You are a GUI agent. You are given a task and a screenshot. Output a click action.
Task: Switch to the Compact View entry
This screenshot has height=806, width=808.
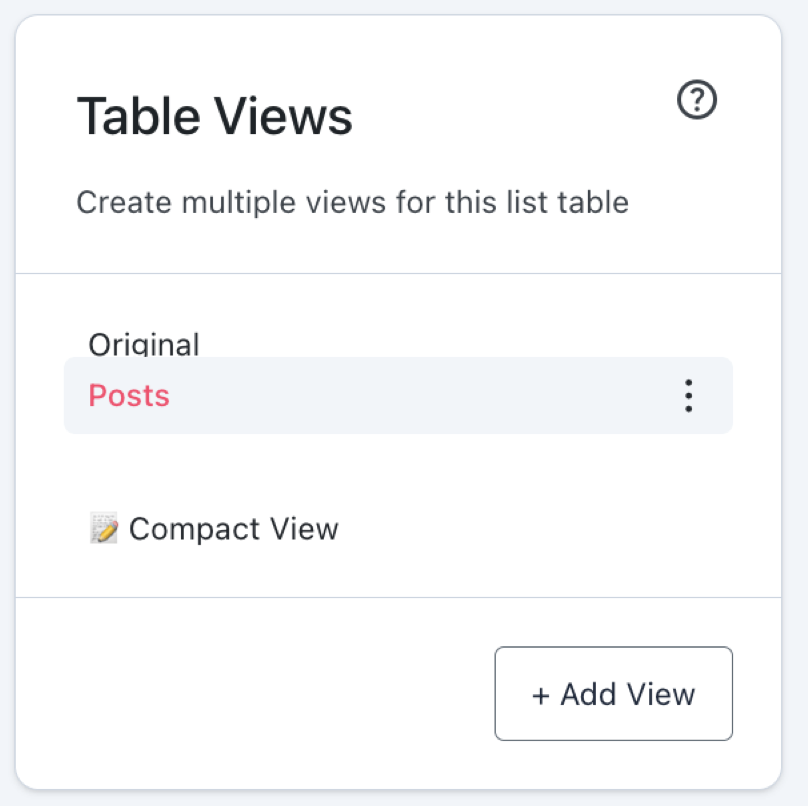[233, 528]
